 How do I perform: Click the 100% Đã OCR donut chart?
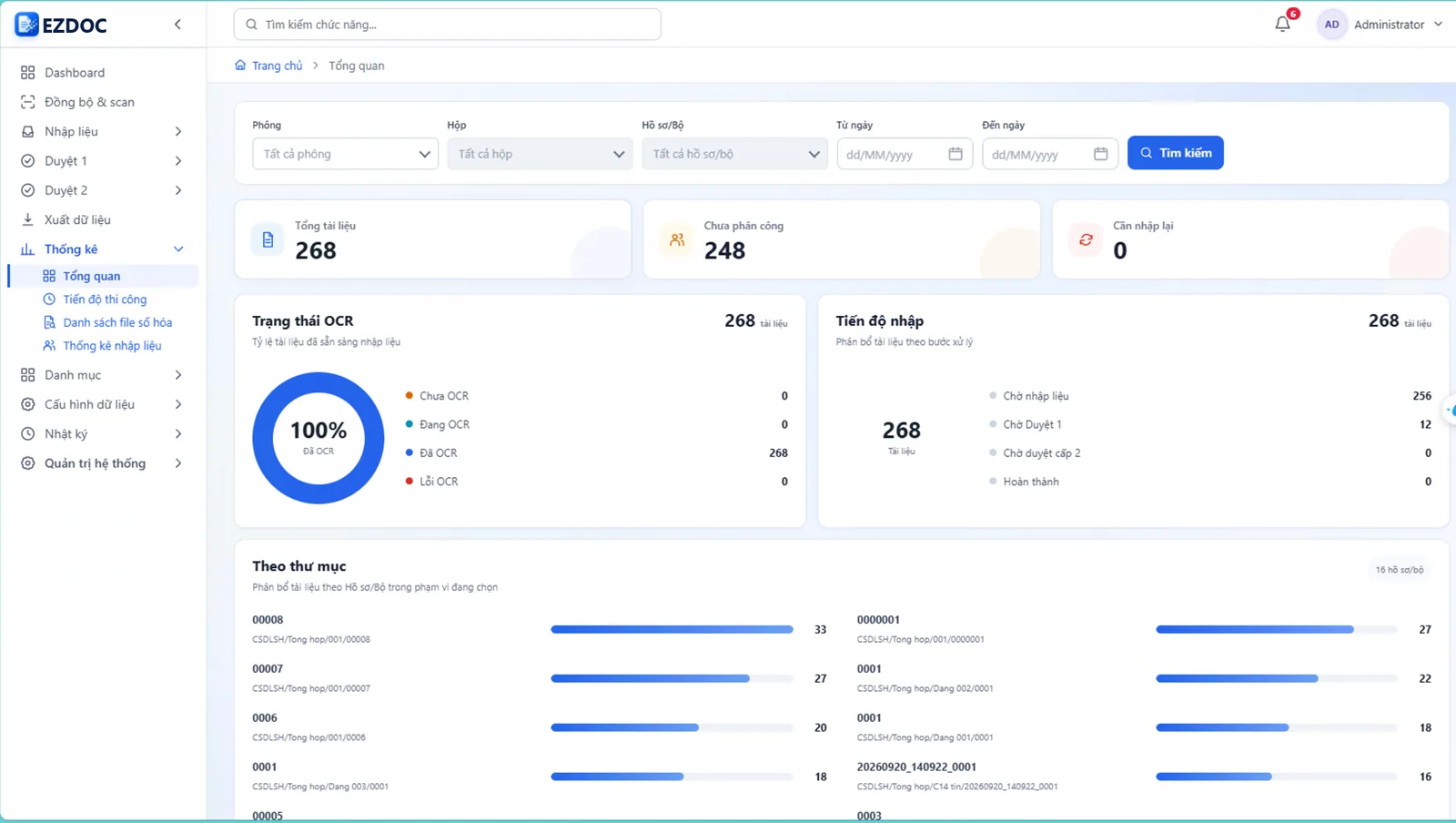[318, 438]
